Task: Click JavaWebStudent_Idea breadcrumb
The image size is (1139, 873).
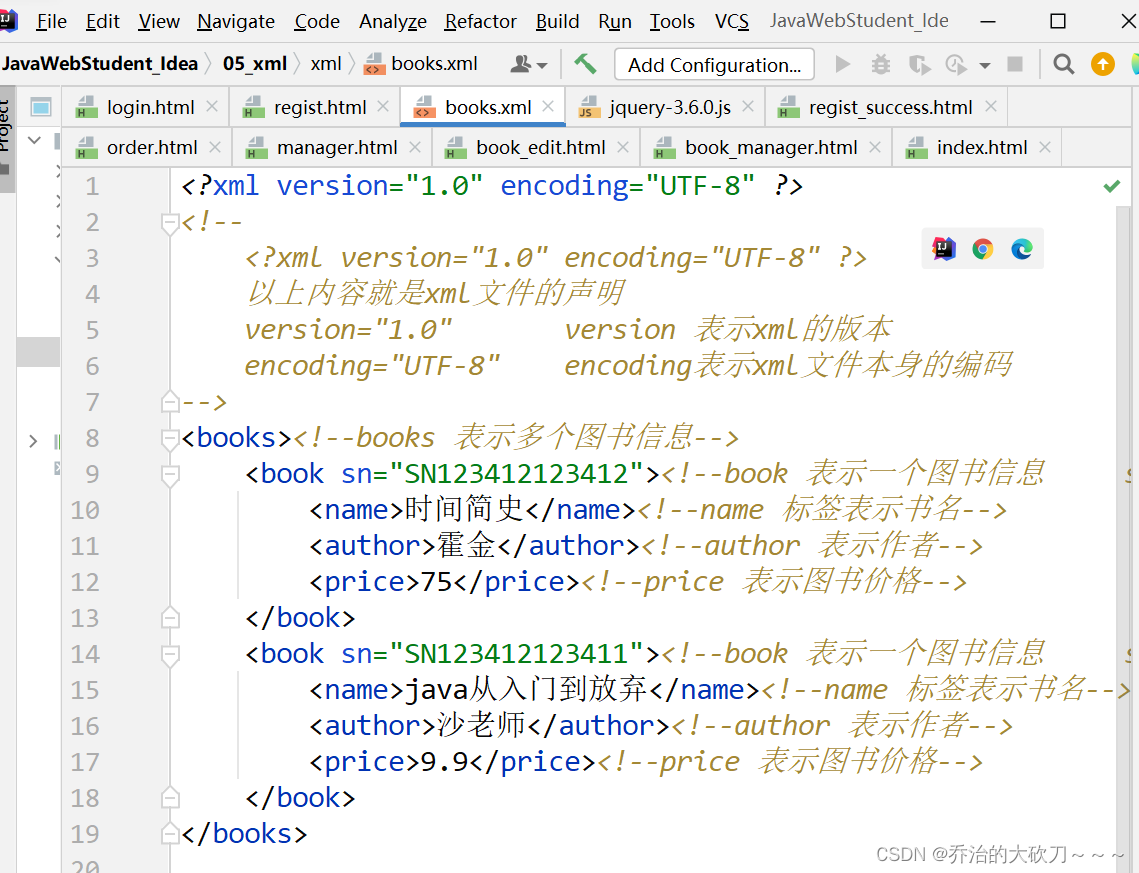Action: (x=100, y=64)
